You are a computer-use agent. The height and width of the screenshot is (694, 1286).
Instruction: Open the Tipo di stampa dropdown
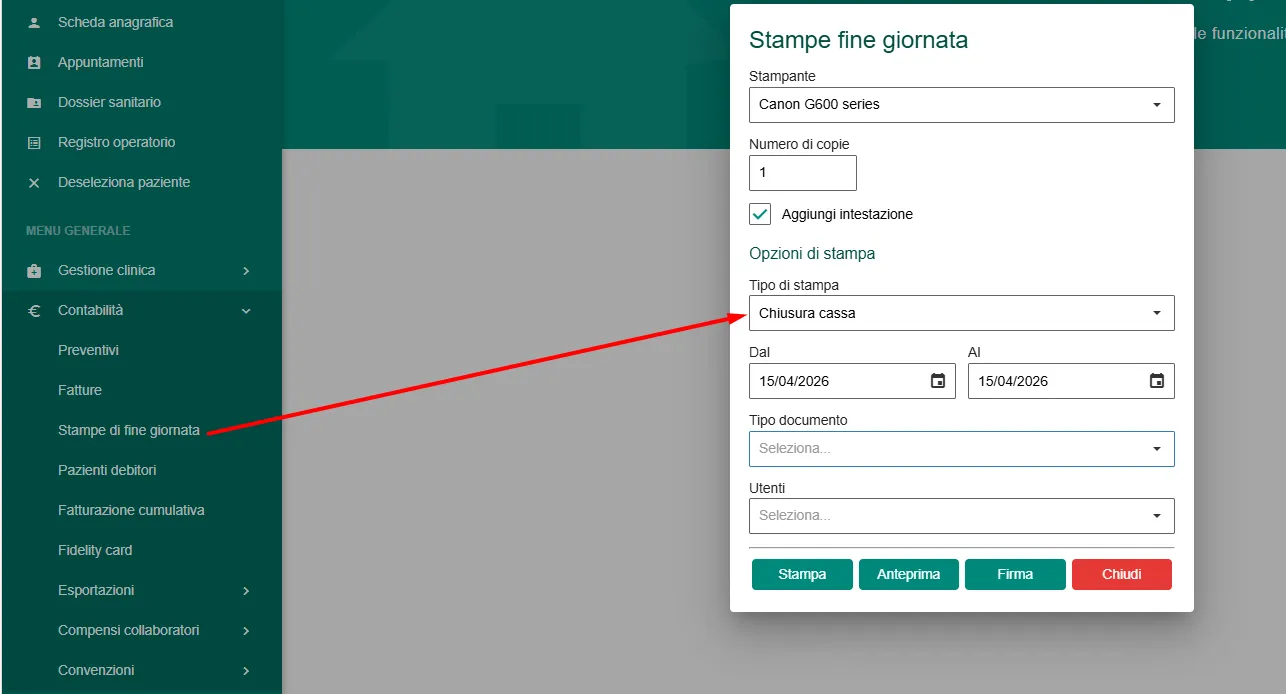coord(961,313)
